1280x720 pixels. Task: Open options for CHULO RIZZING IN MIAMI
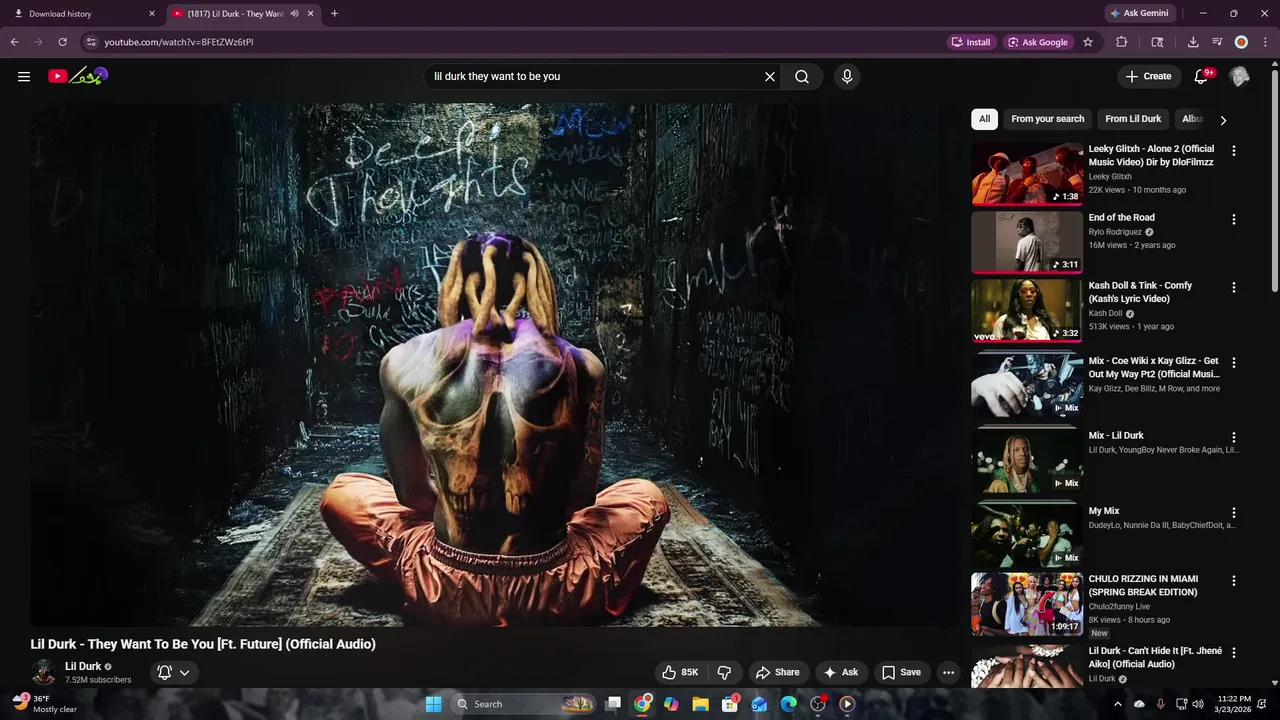pos(1233,580)
